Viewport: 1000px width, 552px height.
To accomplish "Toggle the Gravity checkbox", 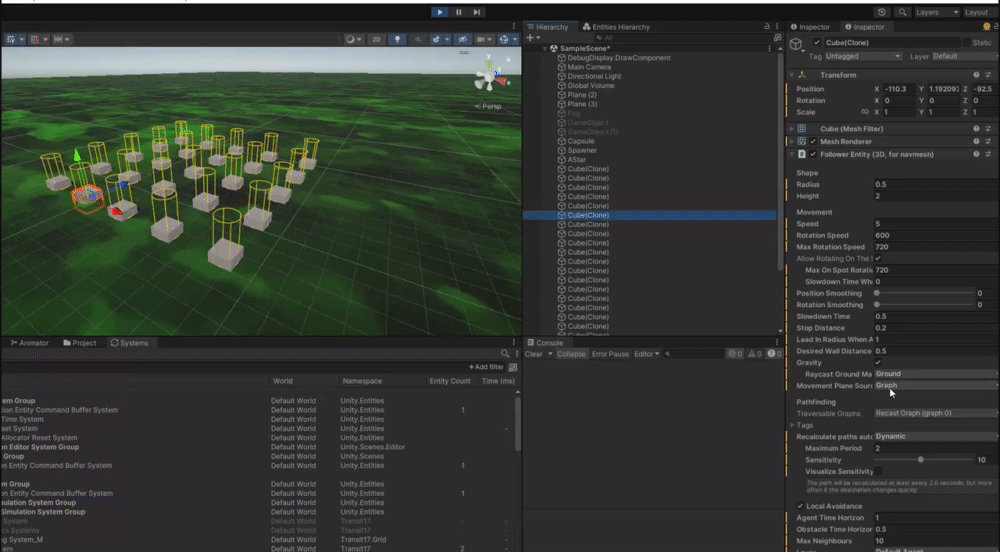I will [x=878, y=363].
